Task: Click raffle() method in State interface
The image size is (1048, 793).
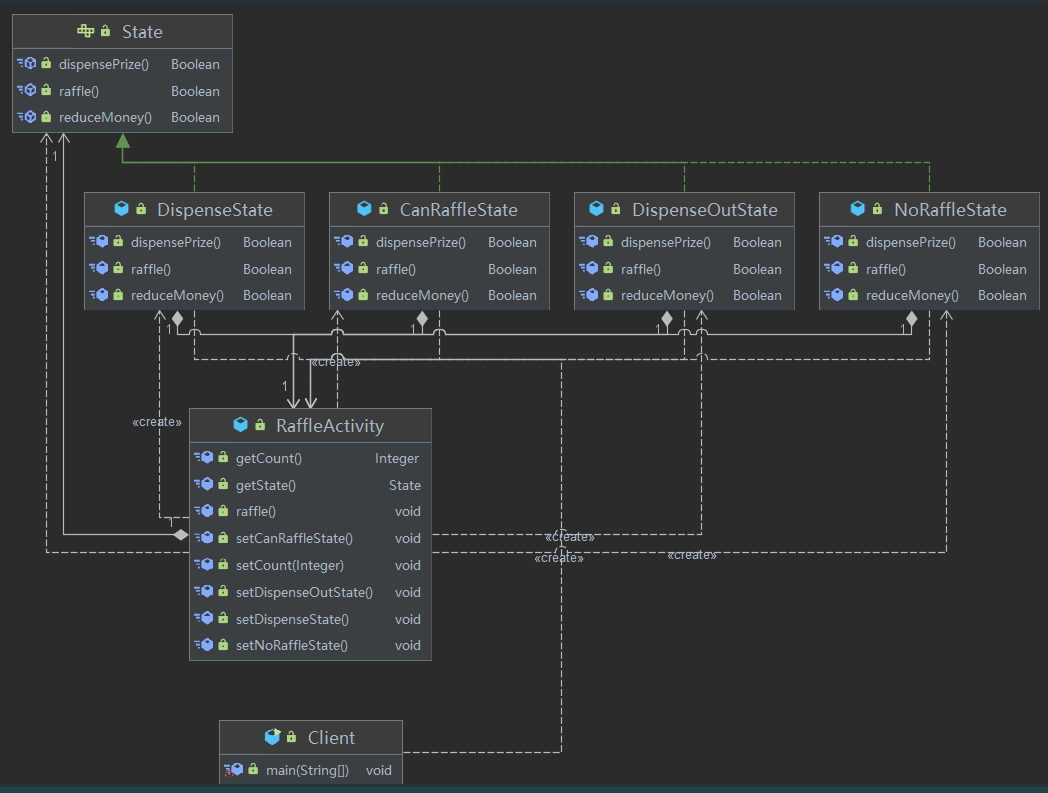Action: click(79, 91)
